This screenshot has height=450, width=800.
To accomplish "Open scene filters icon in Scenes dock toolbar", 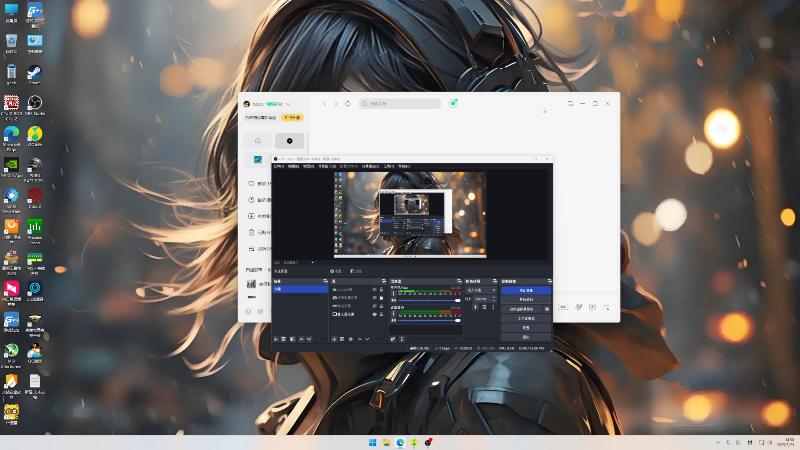I will pos(292,339).
